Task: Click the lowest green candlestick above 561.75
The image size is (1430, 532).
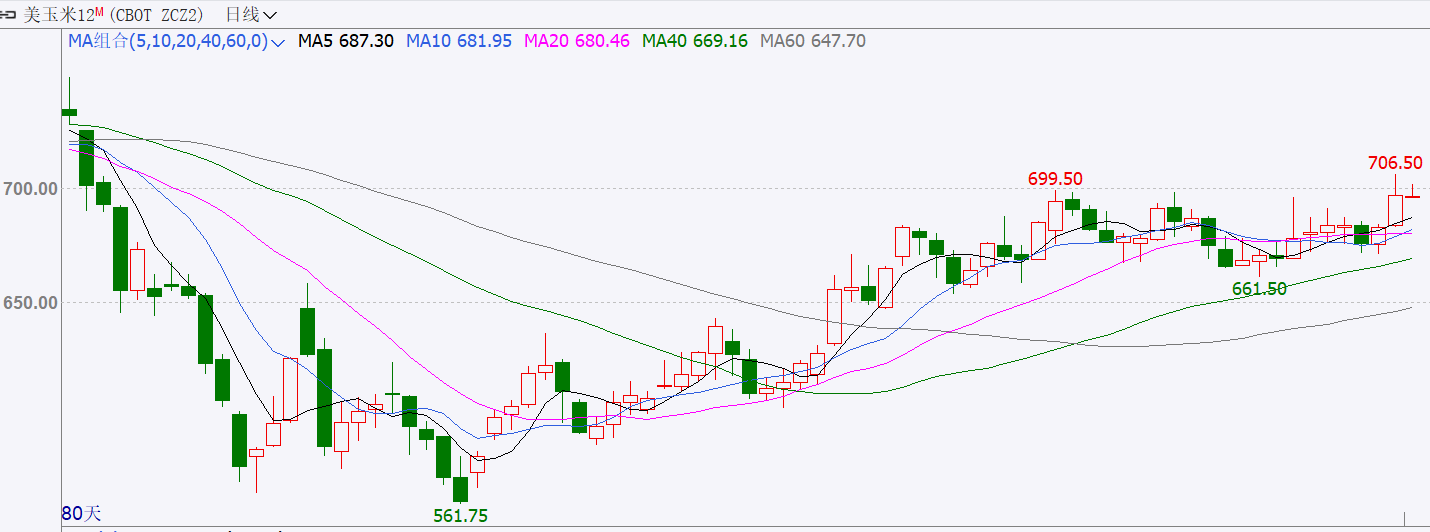Action: coord(460,489)
